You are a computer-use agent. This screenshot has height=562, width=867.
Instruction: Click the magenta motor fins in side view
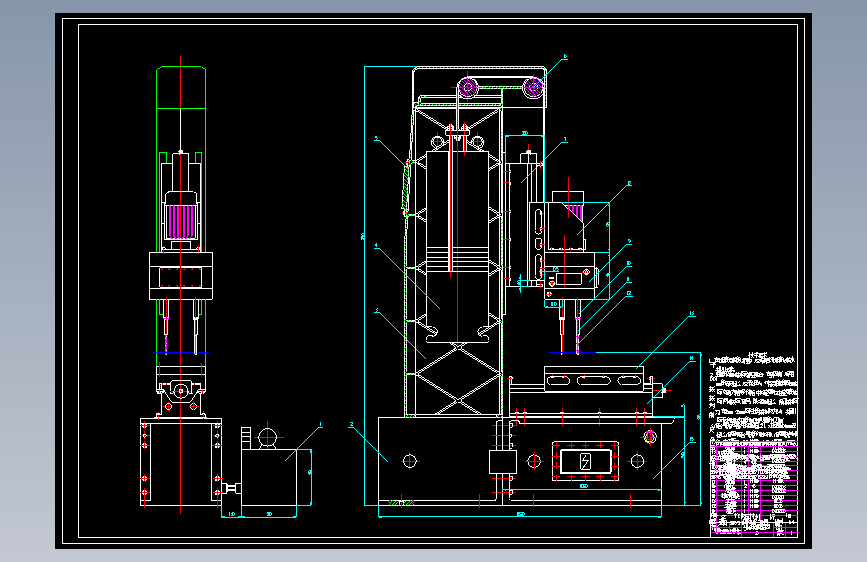coord(181,222)
